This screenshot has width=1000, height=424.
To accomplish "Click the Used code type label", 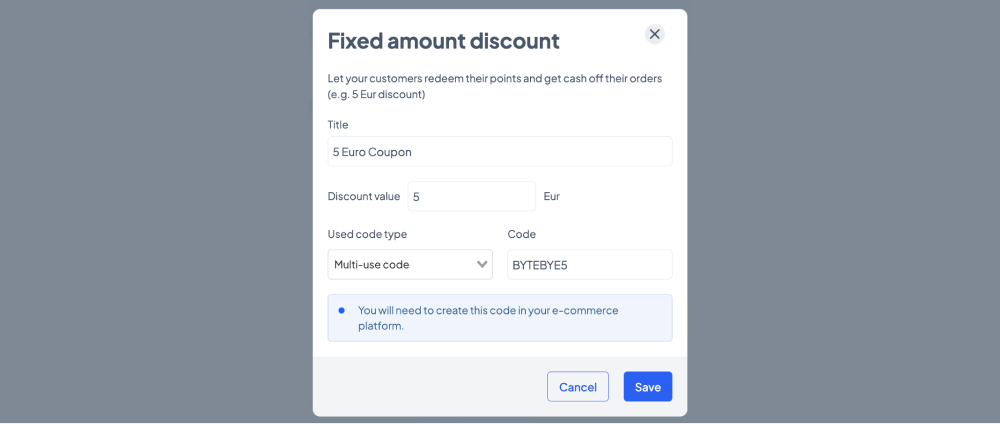I will click(x=367, y=234).
